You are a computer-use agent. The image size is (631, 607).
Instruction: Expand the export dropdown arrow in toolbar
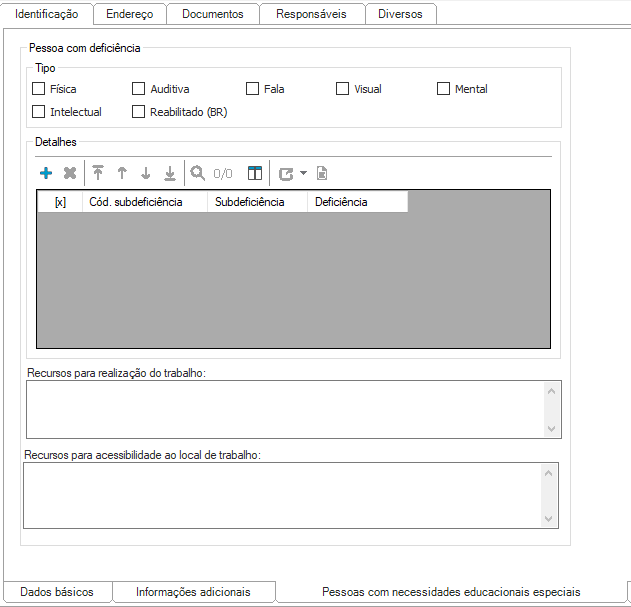(303, 173)
